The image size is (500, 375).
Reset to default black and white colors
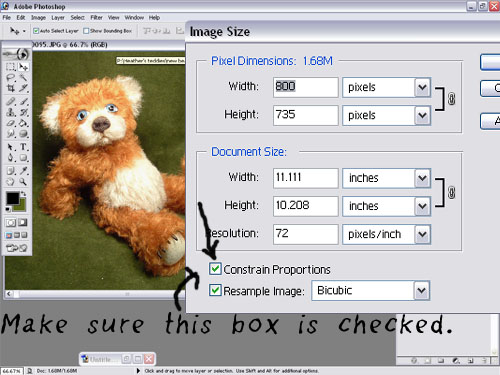point(8,209)
